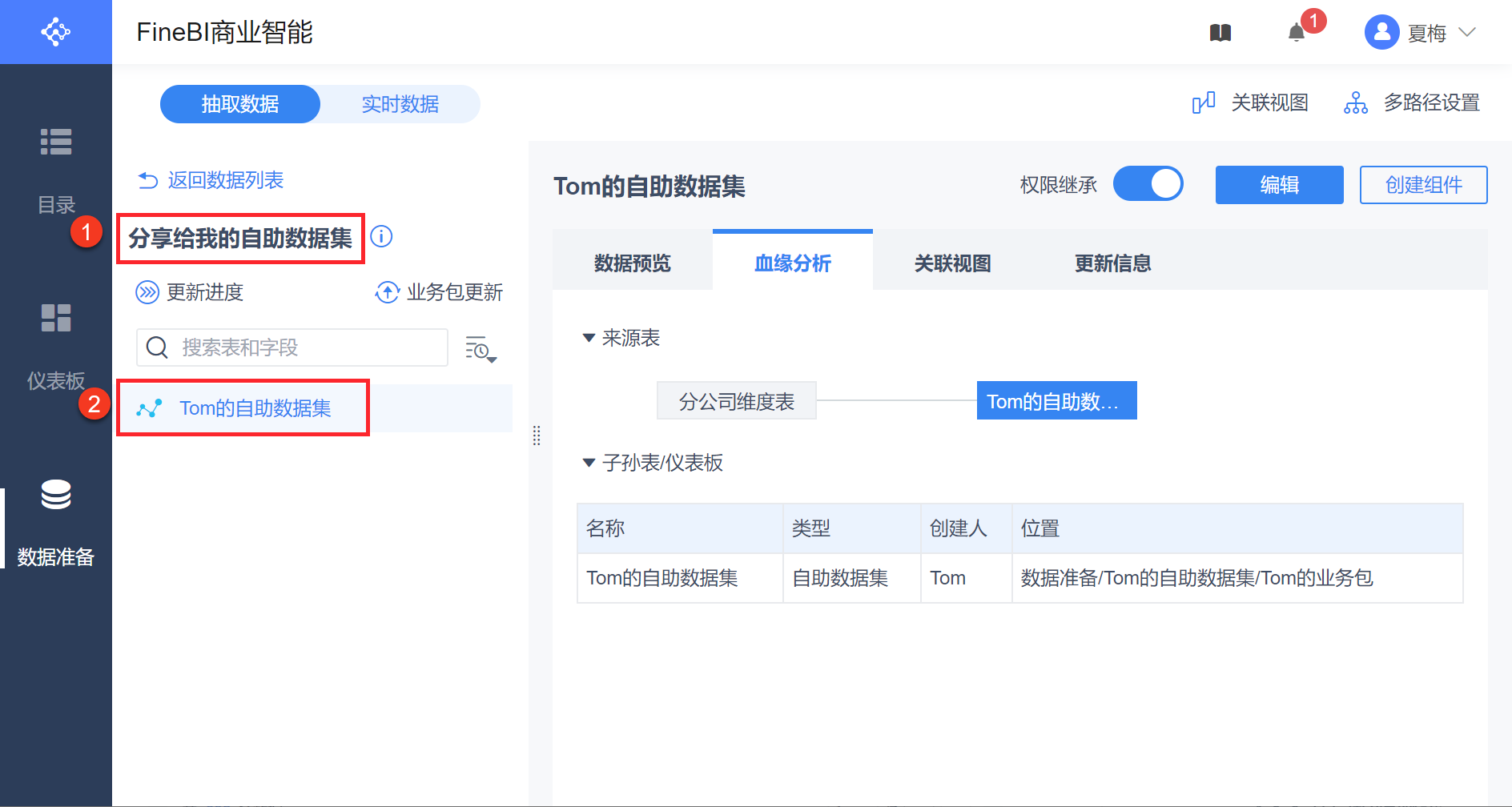Screen dimensions: 1512x807
Task: Open the 目录 directory sidebar icon
Action: [x=56, y=142]
